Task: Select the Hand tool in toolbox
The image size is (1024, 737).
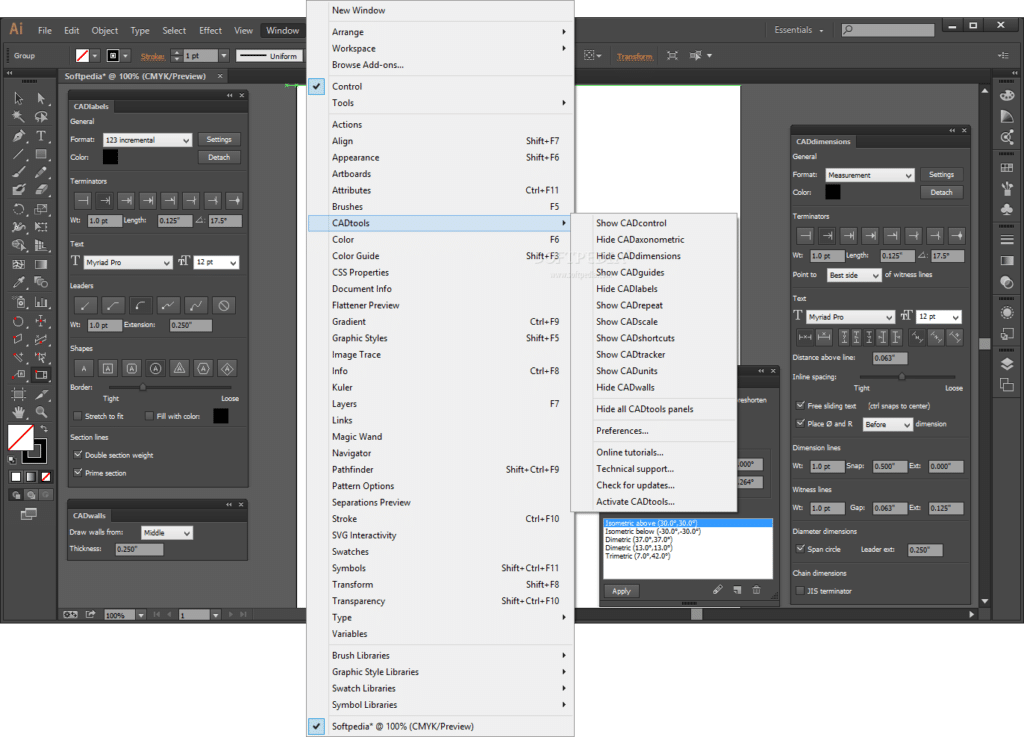Action: pyautogui.click(x=18, y=412)
